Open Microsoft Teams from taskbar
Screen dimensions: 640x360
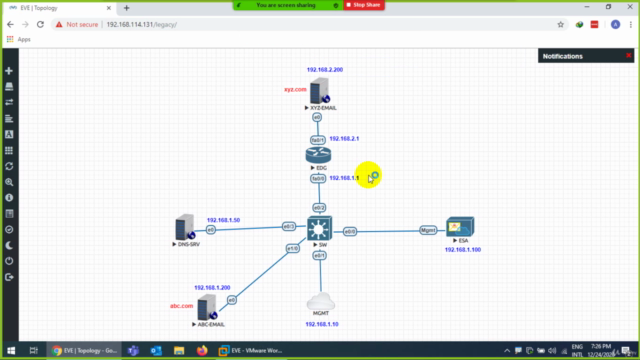coord(133,350)
